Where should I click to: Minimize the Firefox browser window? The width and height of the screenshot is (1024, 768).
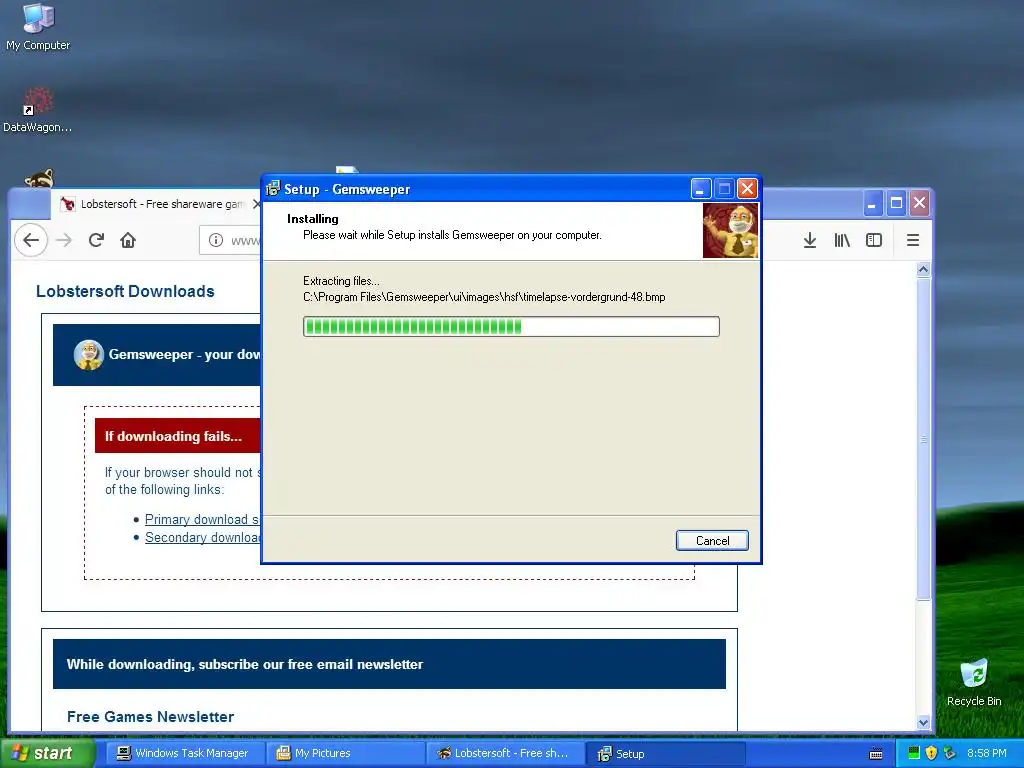point(872,203)
